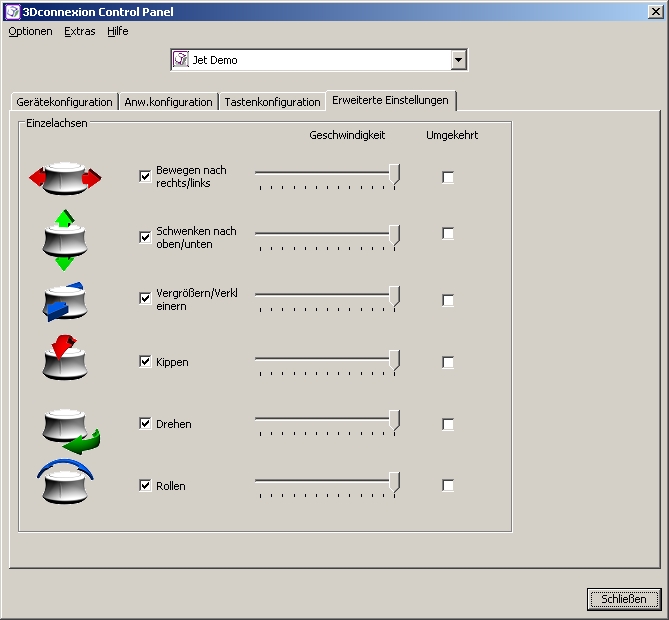This screenshot has width=669, height=620.
Task: Enable Umgekehrt for Bewegen nach rechts/links
Action: point(448,177)
